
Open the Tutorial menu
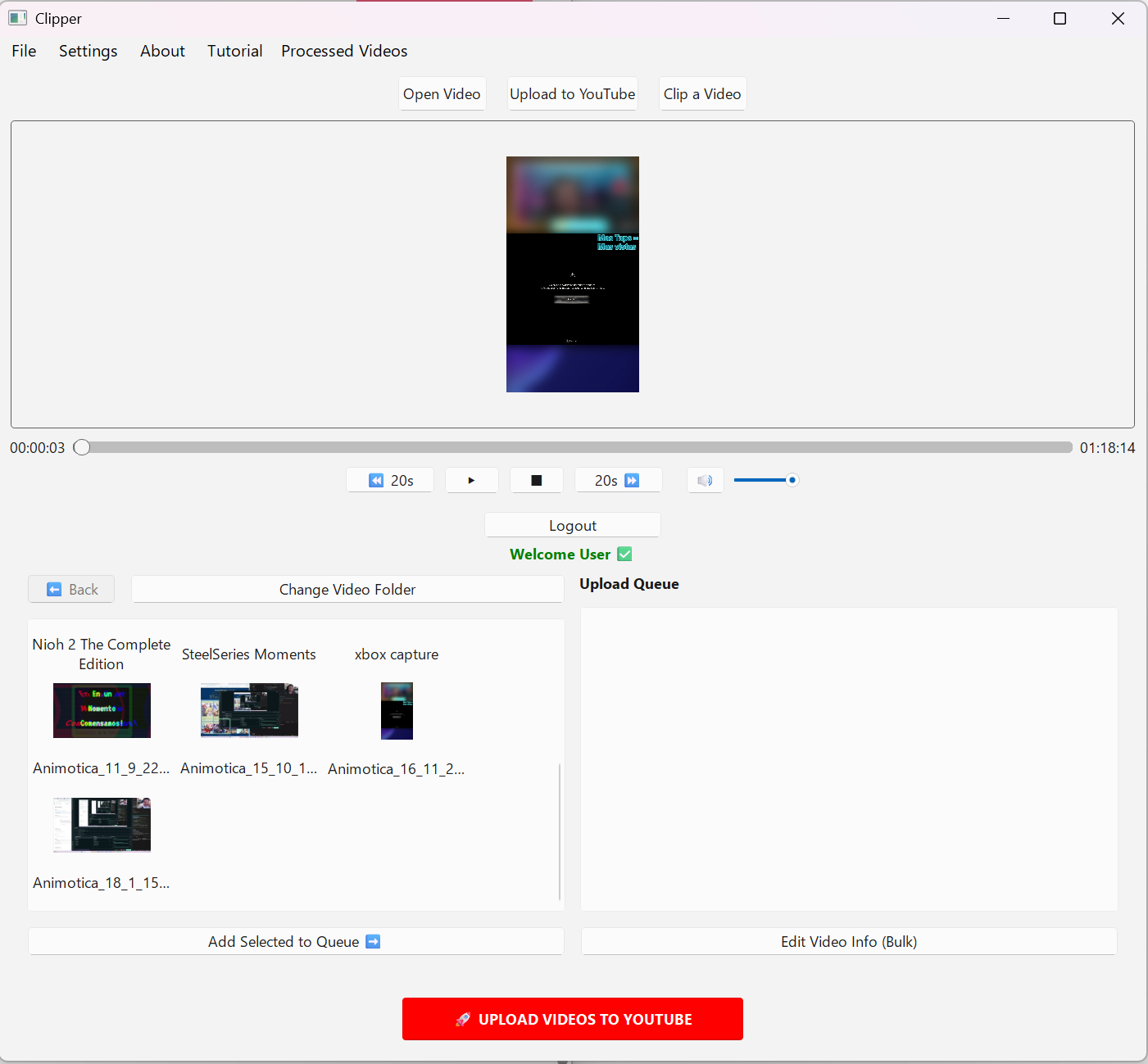(234, 51)
